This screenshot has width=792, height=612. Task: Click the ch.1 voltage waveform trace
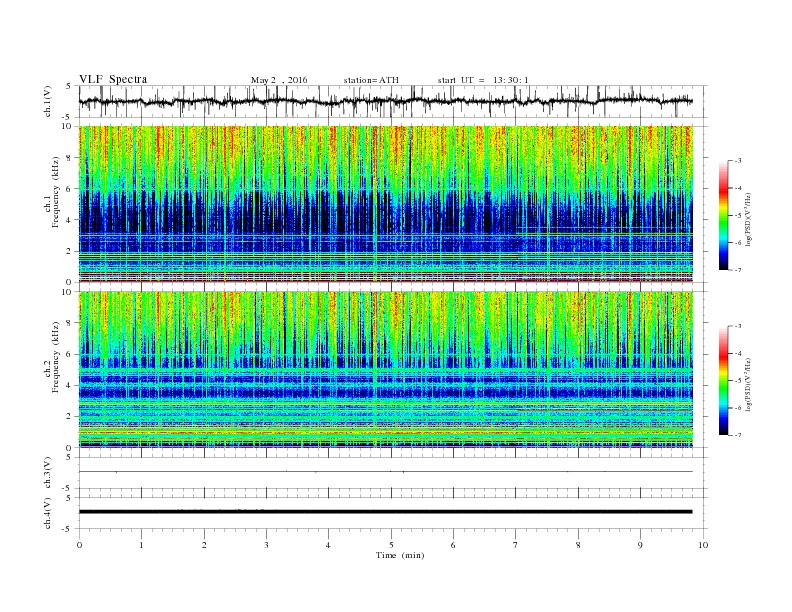click(385, 101)
